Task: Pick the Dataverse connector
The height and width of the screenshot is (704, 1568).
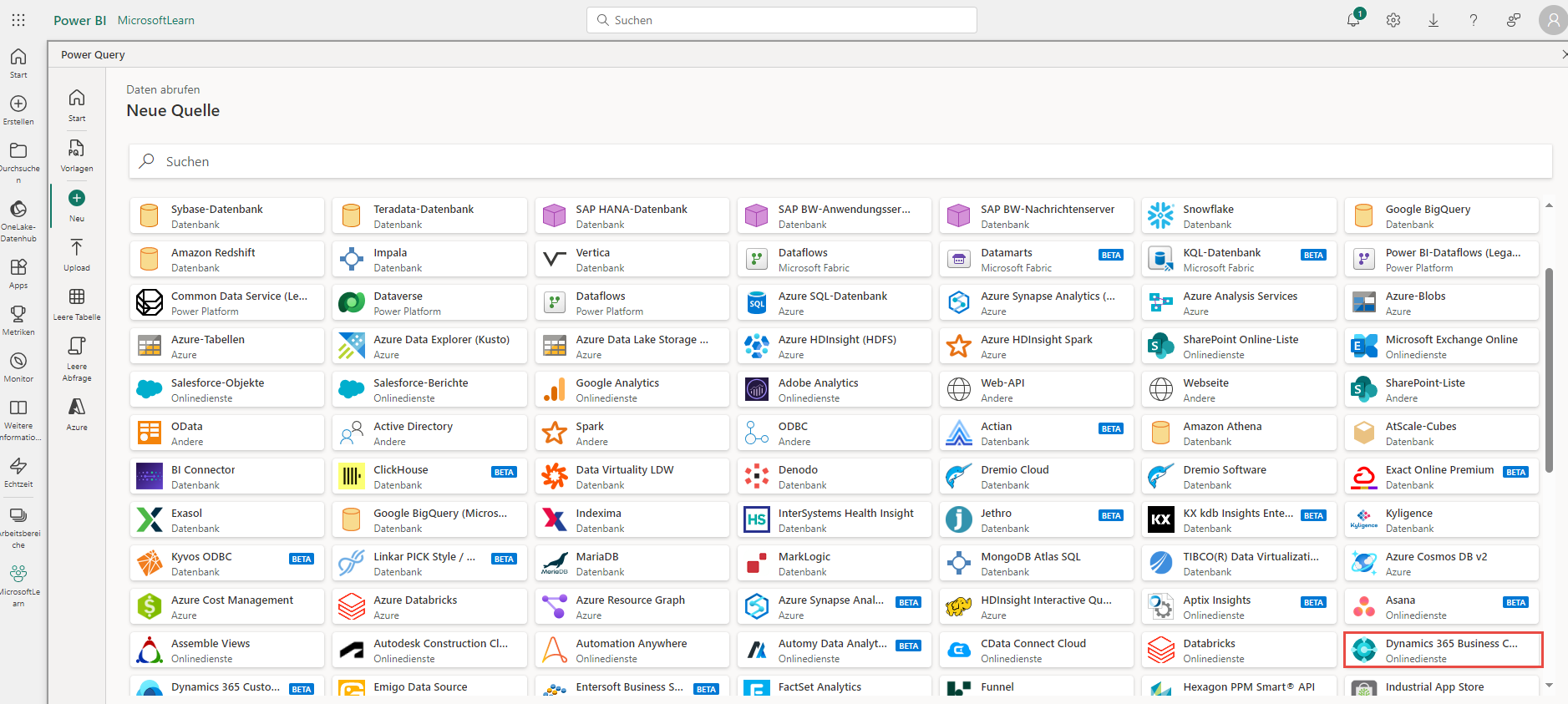Action: 429,302
